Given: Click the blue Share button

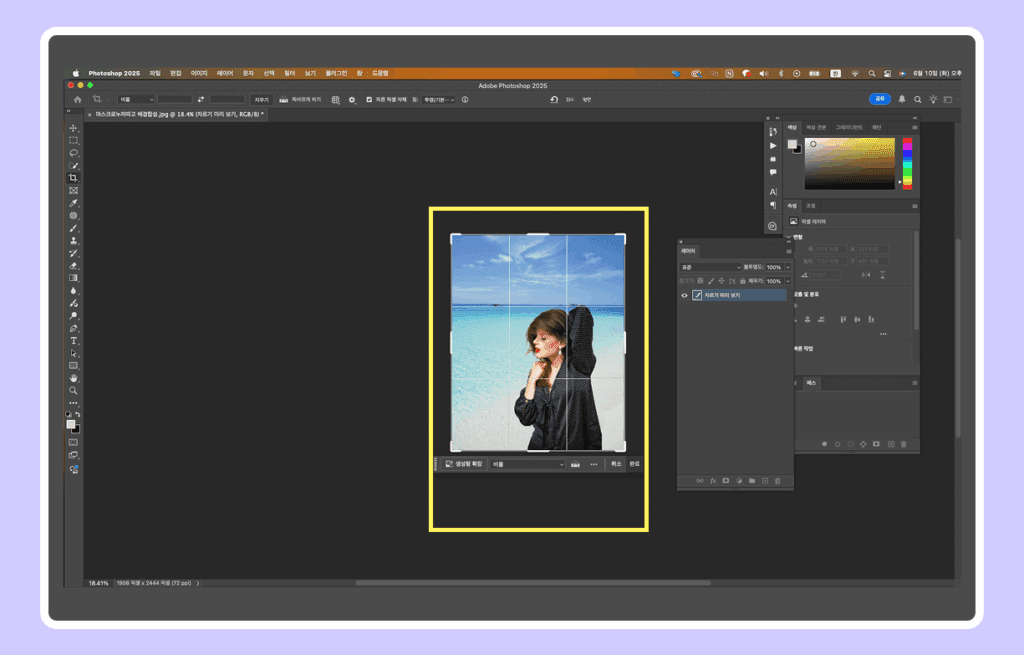Looking at the screenshot, I should click(880, 99).
